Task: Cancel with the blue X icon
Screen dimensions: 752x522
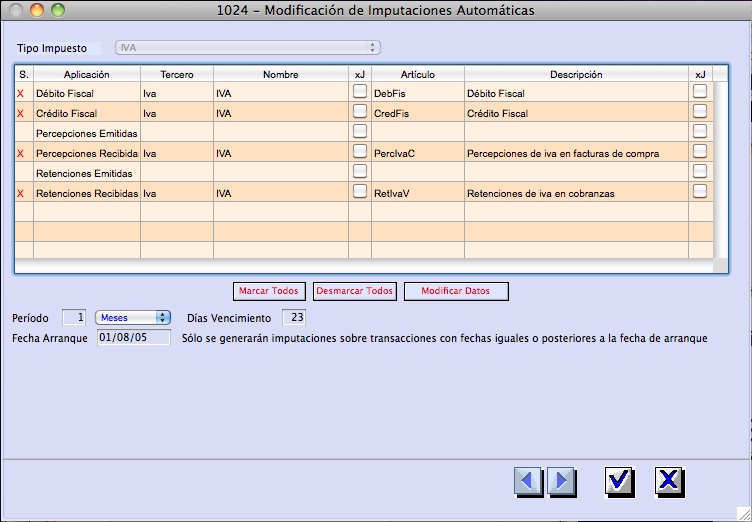Action: click(x=669, y=481)
